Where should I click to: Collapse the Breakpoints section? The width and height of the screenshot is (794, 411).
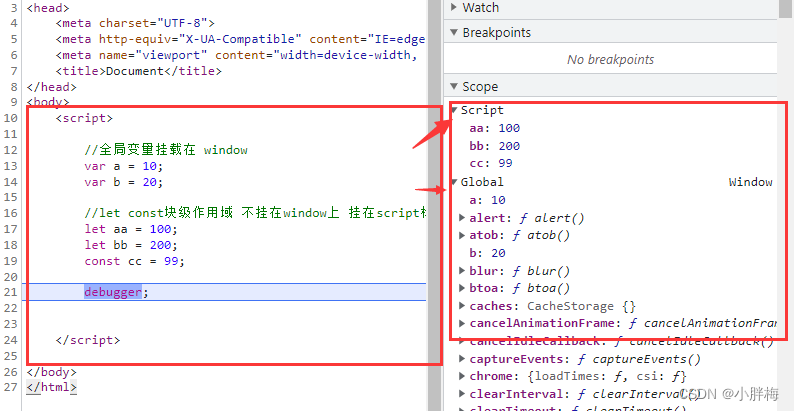point(453,32)
